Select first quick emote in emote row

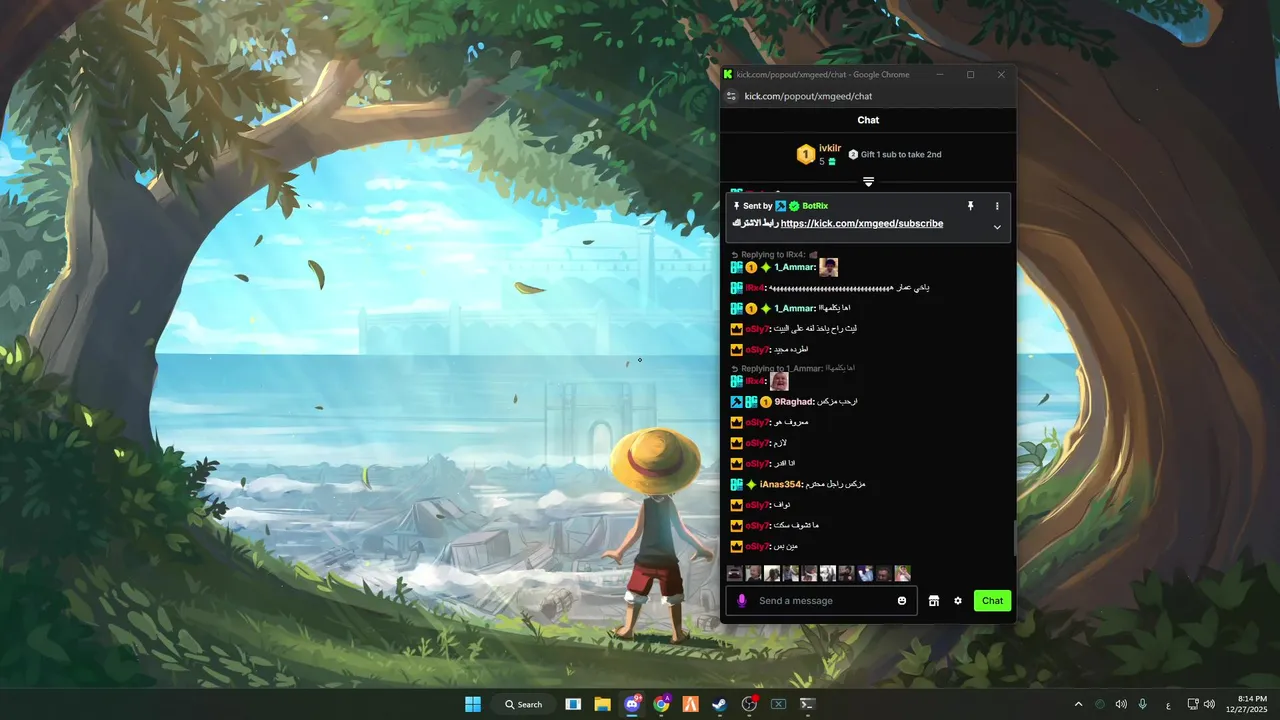[x=734, y=573]
